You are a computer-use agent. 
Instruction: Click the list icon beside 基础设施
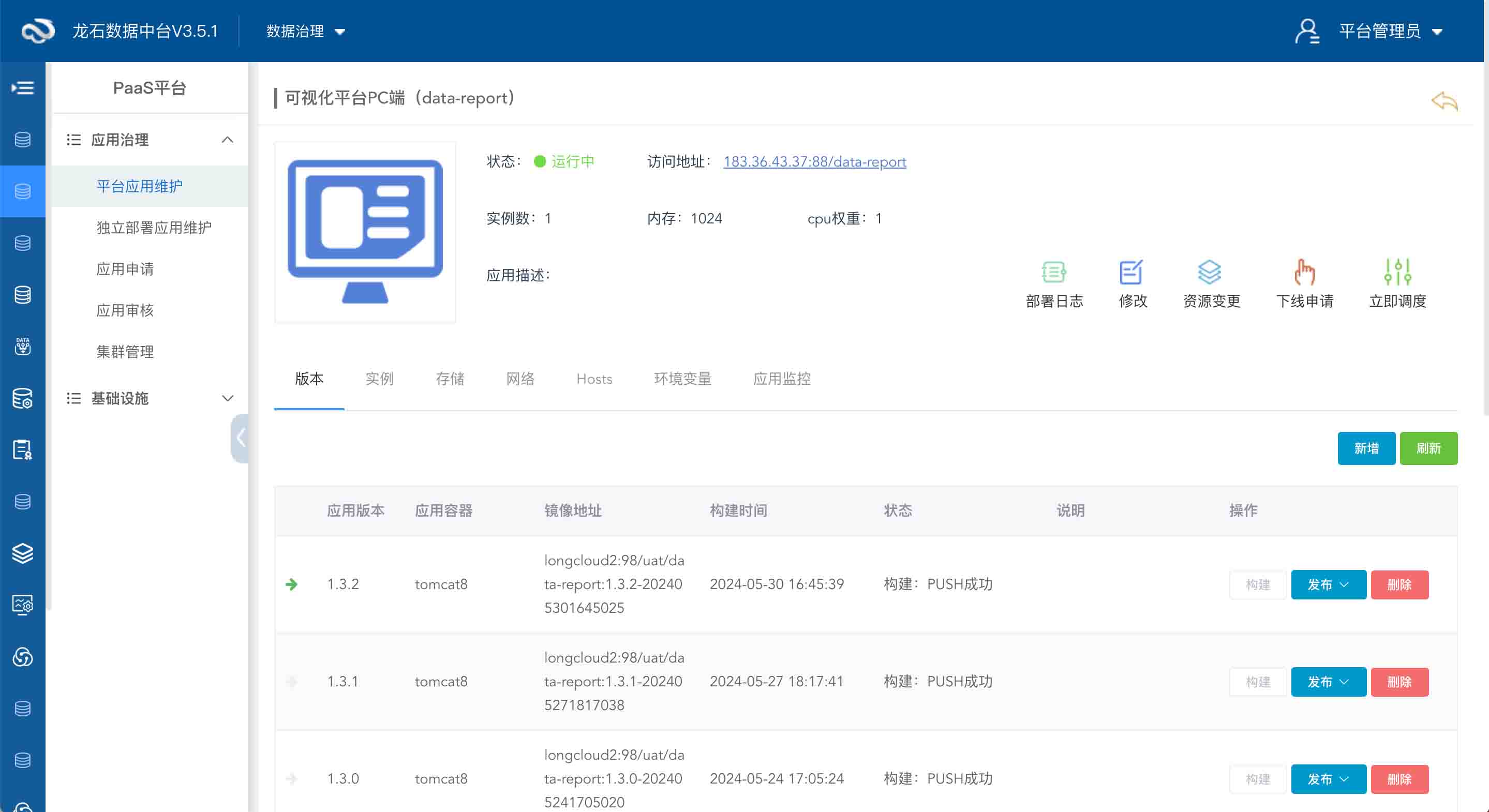pyautogui.click(x=73, y=398)
